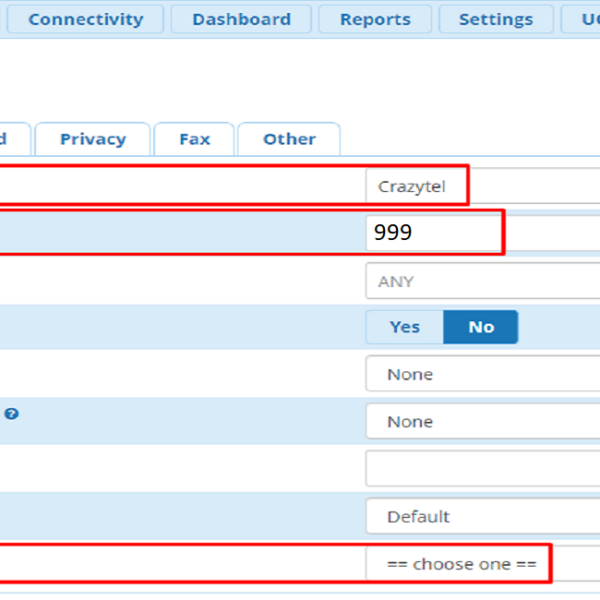Image resolution: width=600 pixels, height=600 pixels.
Task: Switch to the Fax tab
Action: (x=194, y=139)
